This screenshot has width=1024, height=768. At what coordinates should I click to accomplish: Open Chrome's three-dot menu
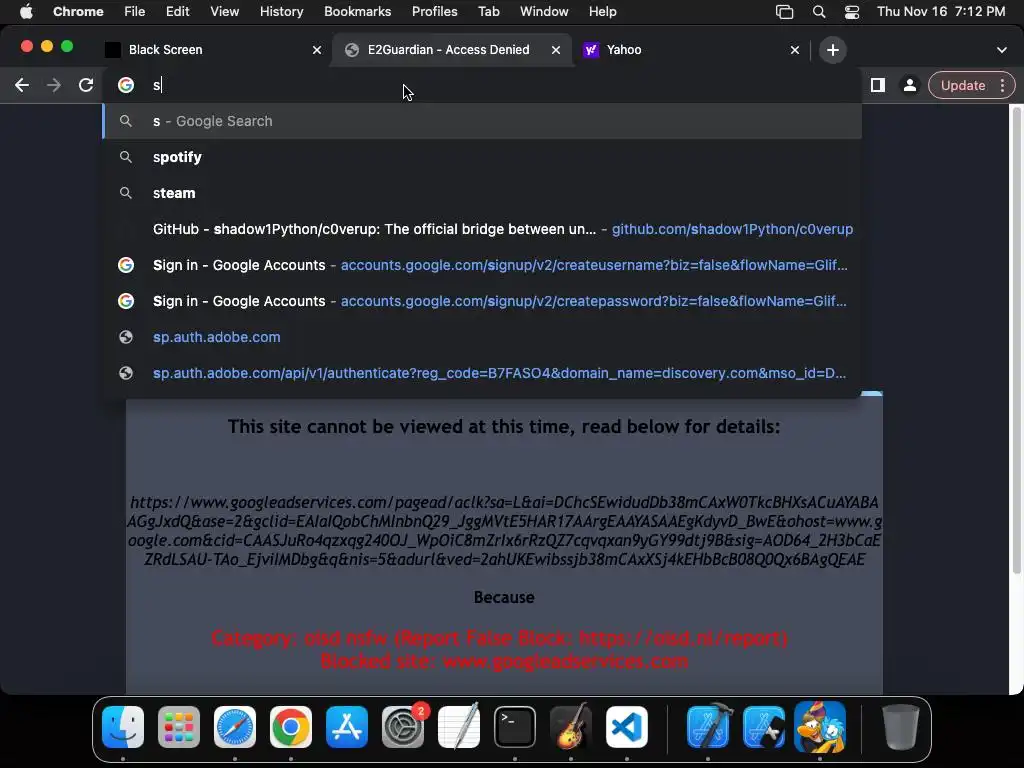click(1002, 86)
